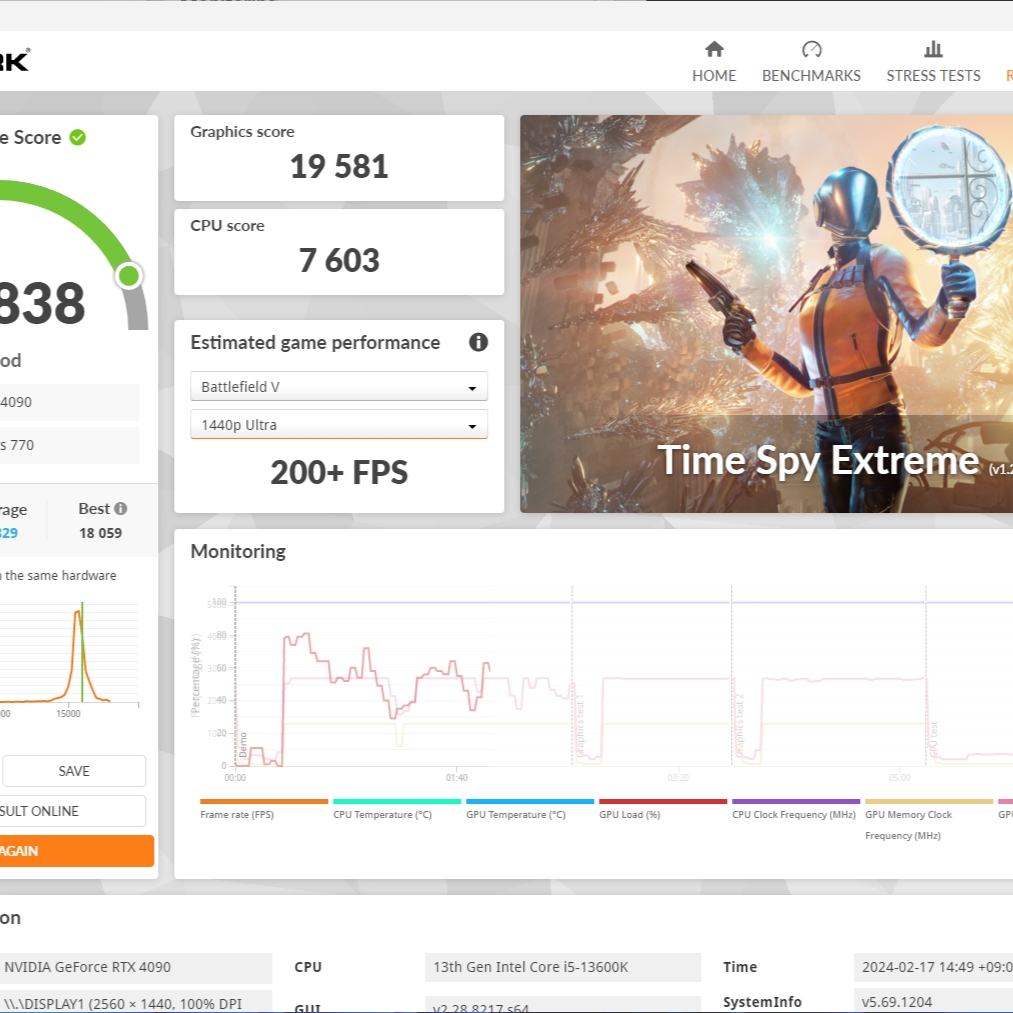This screenshot has width=1013, height=1013.
Task: Switch to the BENCHMARKS tab
Action: 811,76
